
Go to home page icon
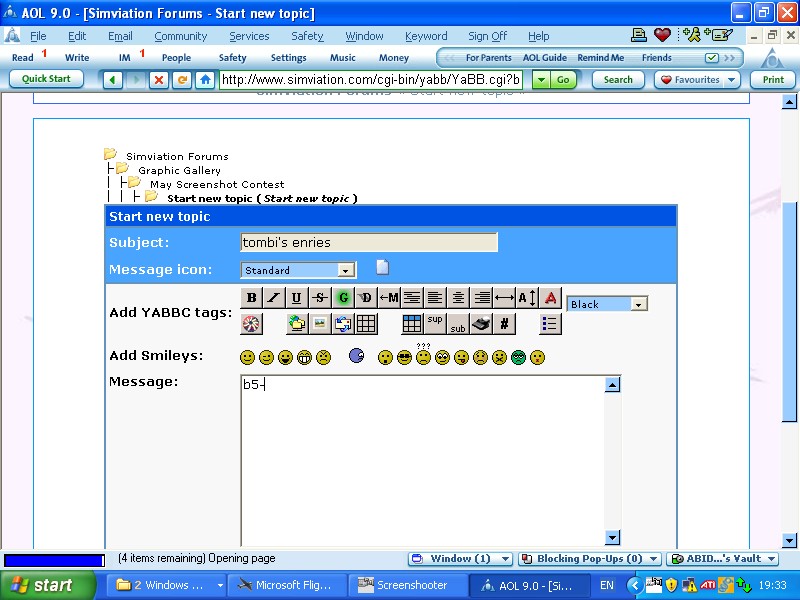coord(205,80)
